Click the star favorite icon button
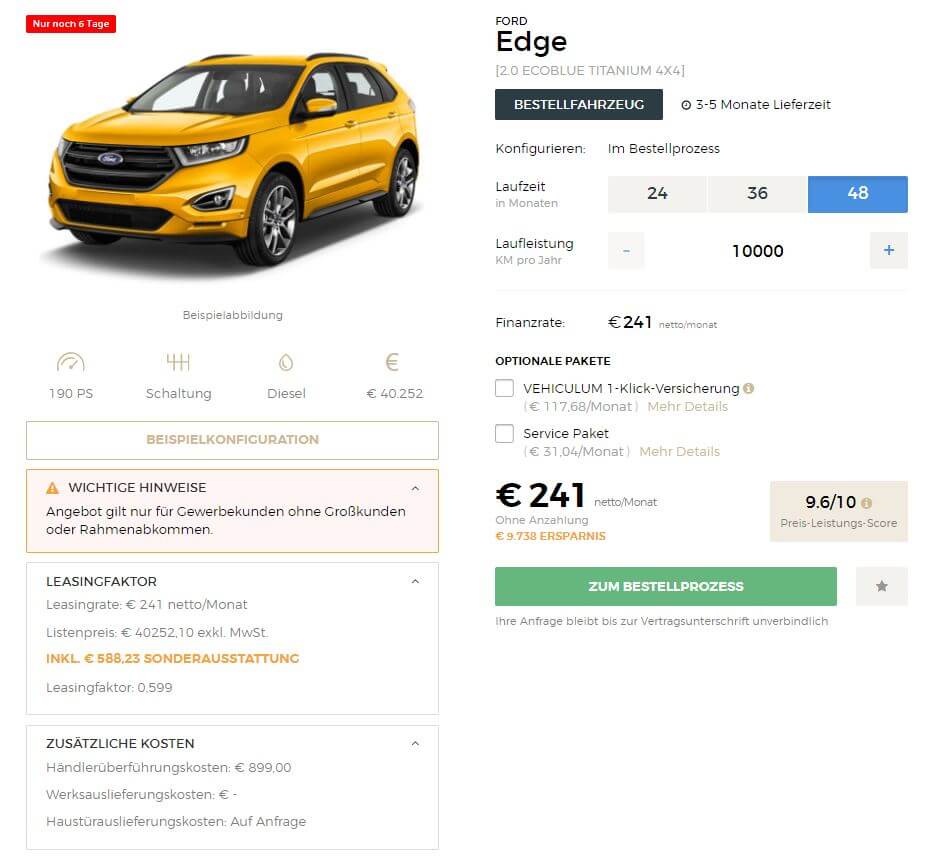Viewport: 928px width, 860px height. pos(881,586)
